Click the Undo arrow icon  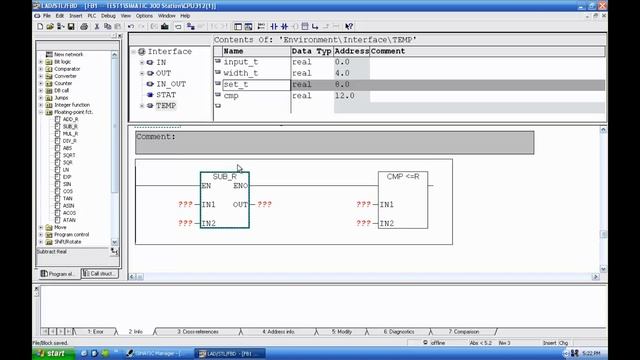(131, 27)
